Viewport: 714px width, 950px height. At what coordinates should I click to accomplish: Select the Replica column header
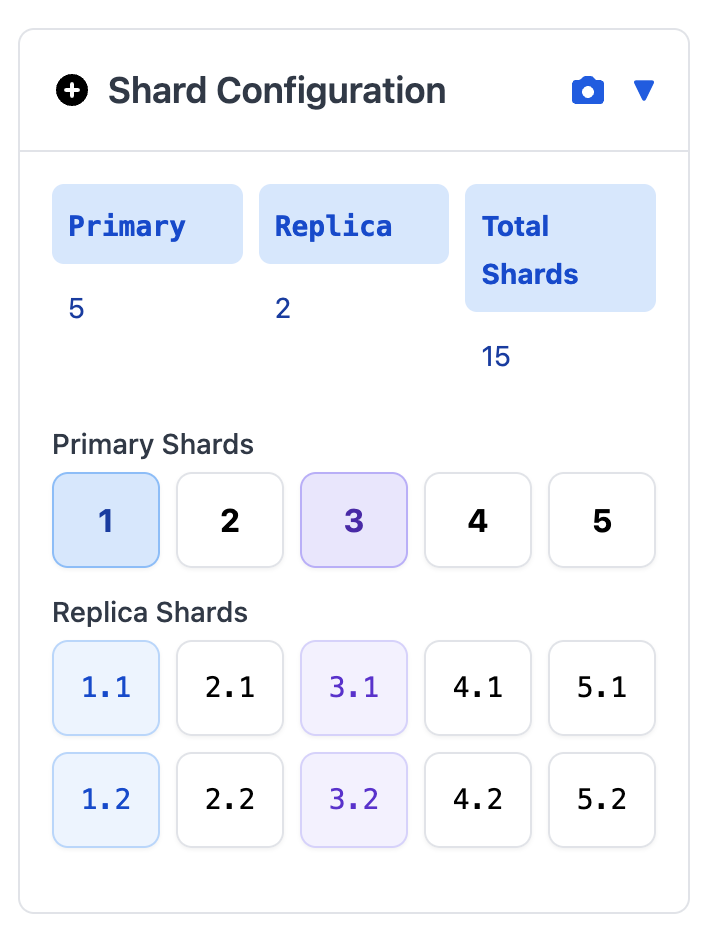point(354,224)
